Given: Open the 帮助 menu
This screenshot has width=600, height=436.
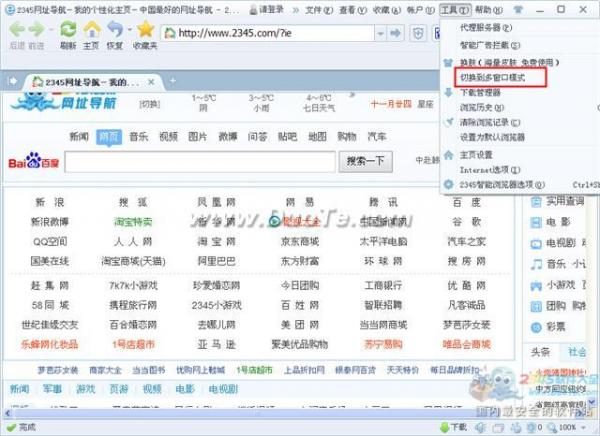Looking at the screenshot, I should coord(489,10).
